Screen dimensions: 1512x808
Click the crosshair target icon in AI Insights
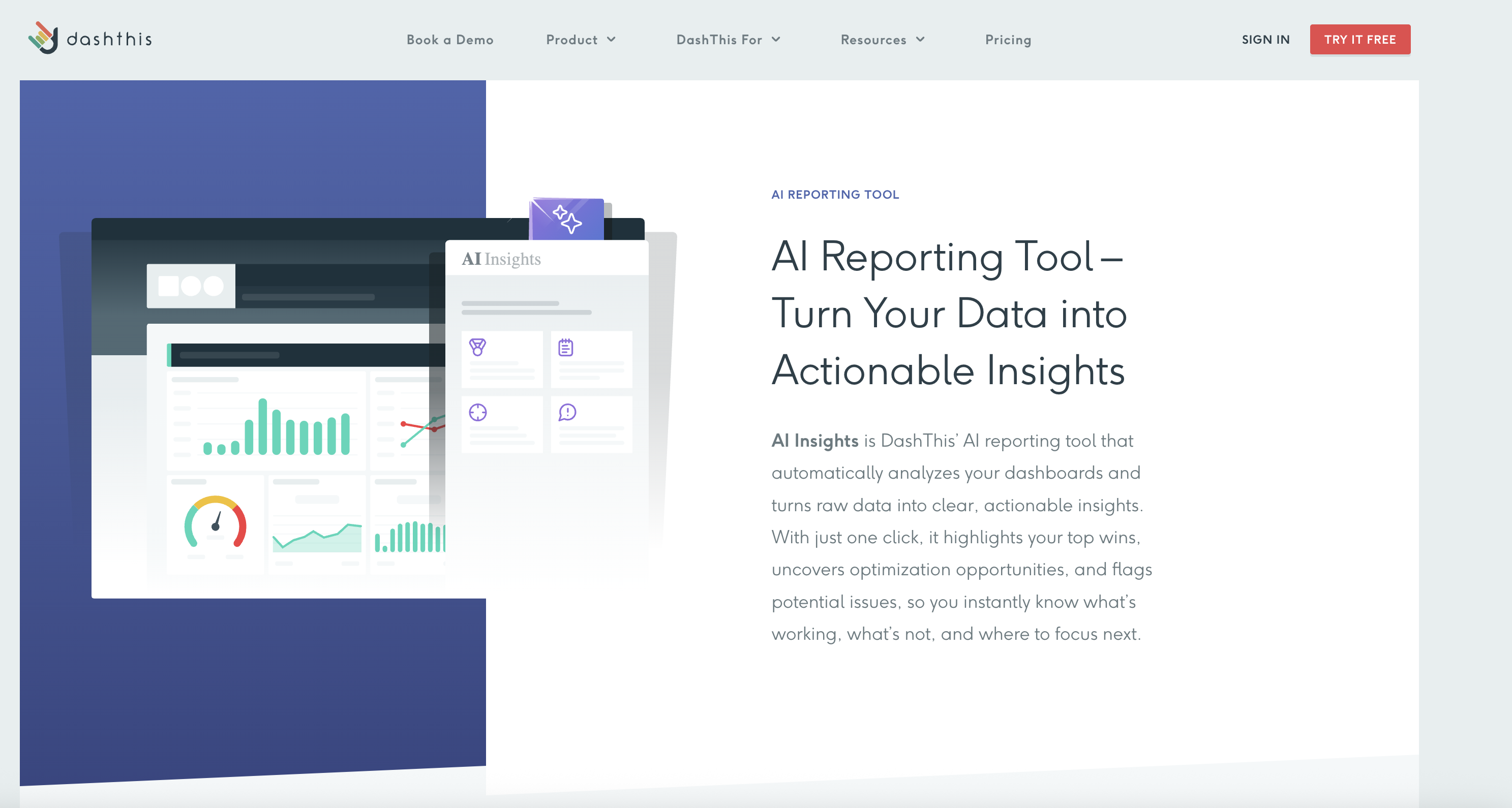point(478,413)
